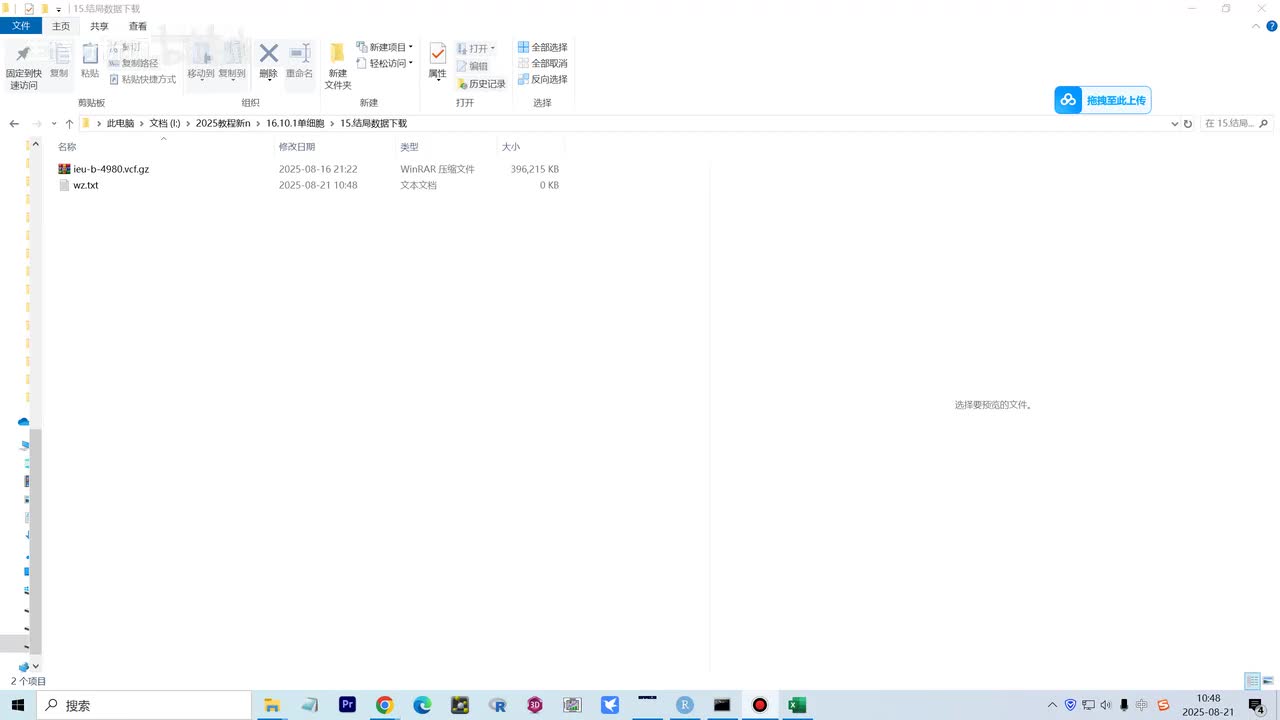Viewport: 1280px width, 720px height.
Task: Click the 复制到 (Copy to) button
Action: click(x=232, y=61)
